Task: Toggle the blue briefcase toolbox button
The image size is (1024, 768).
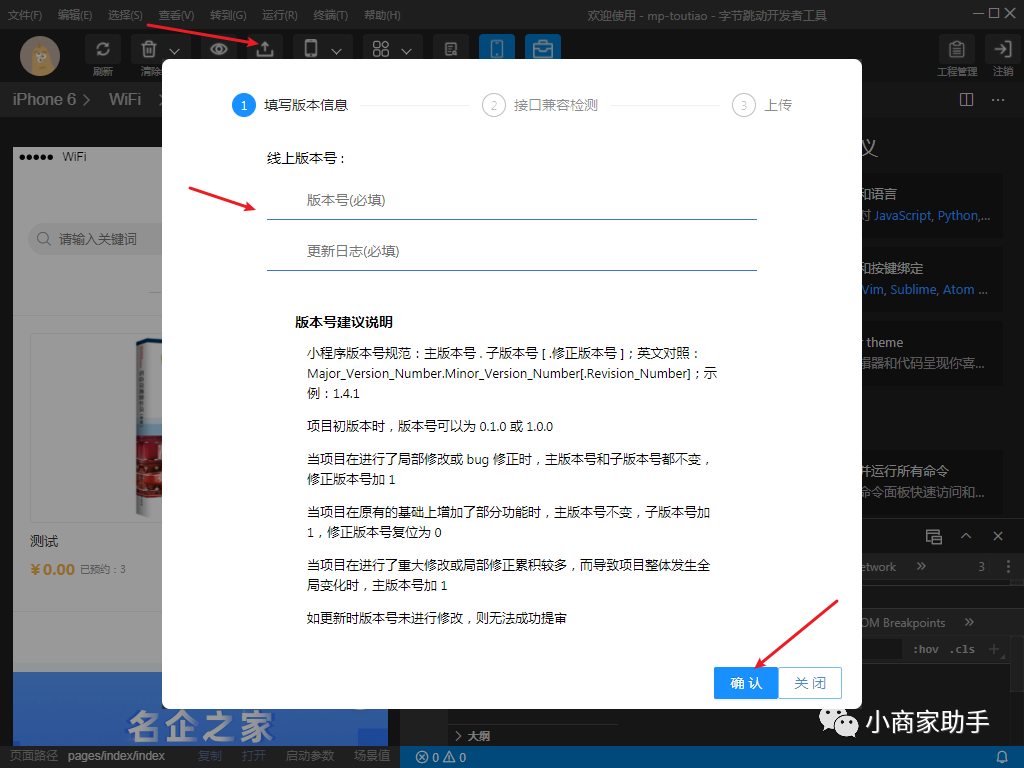Action: click(543, 48)
